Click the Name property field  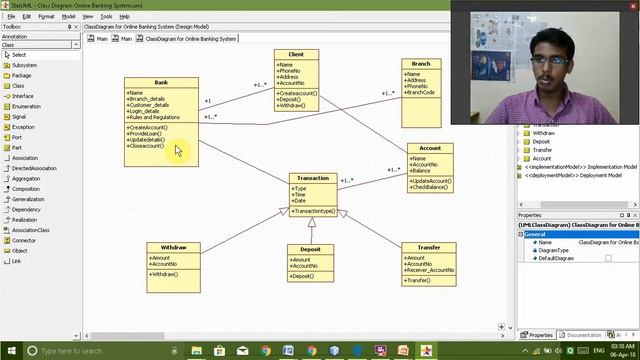(608, 242)
